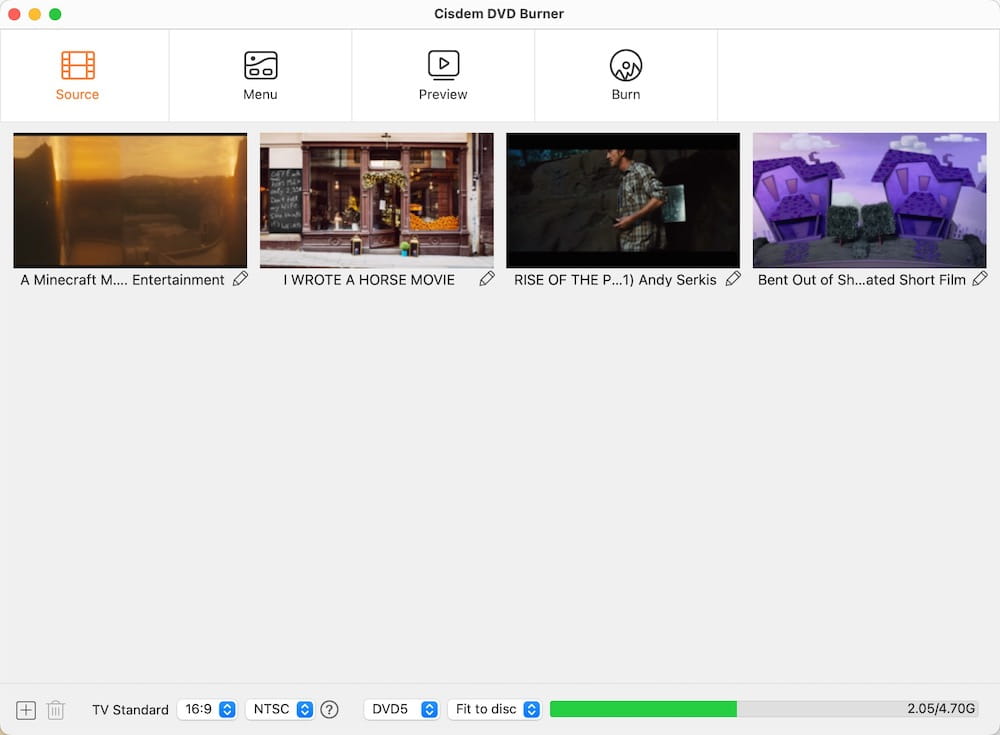1000x735 pixels.
Task: Click the green disc capacity bar
Action: pos(643,709)
